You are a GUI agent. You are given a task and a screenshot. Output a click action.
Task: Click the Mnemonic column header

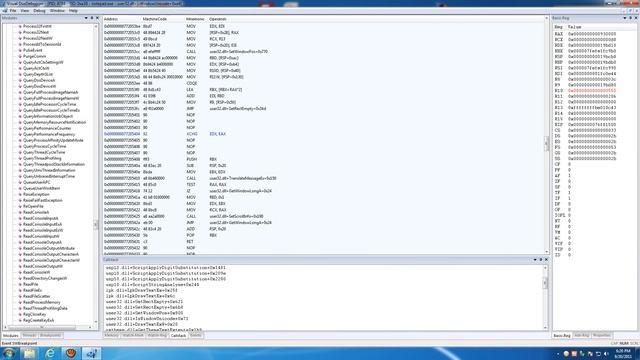pyautogui.click(x=195, y=19)
